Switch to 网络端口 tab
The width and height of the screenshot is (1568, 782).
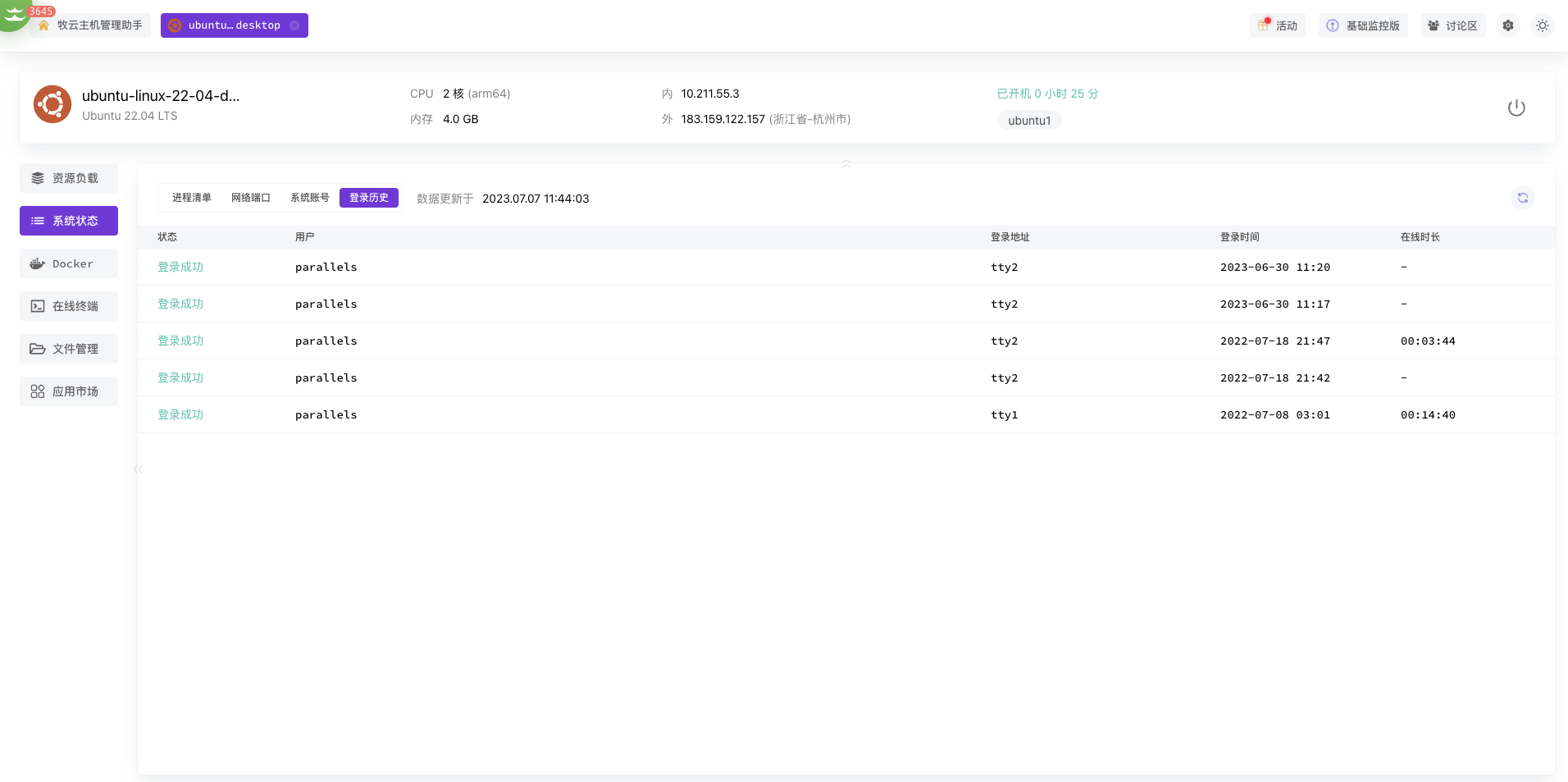(x=251, y=198)
